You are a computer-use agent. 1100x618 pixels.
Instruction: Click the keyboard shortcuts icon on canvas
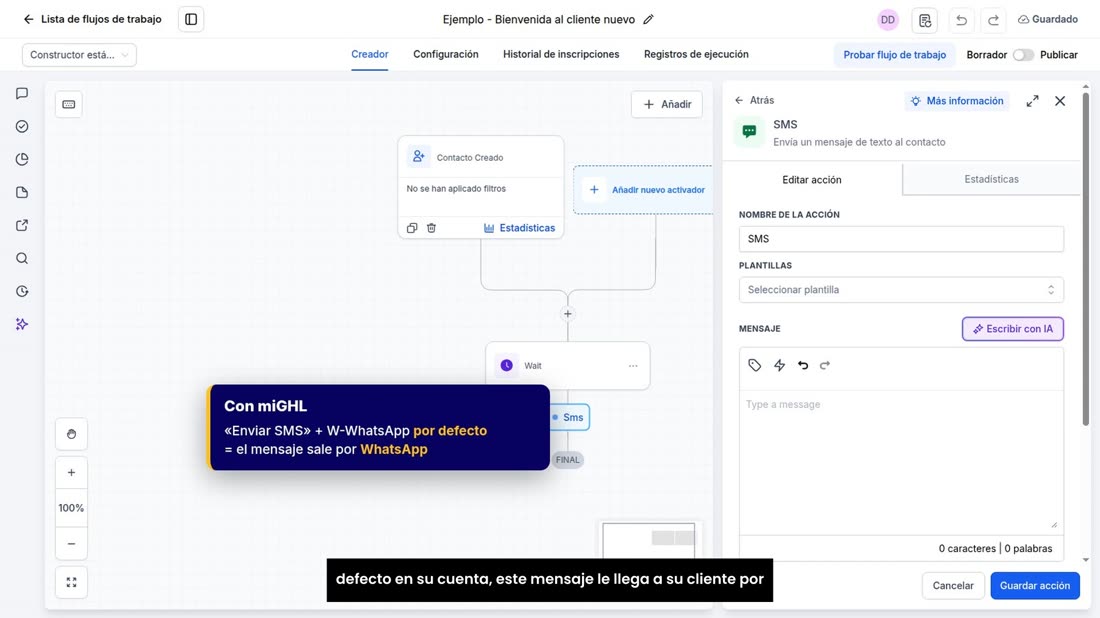click(x=69, y=105)
